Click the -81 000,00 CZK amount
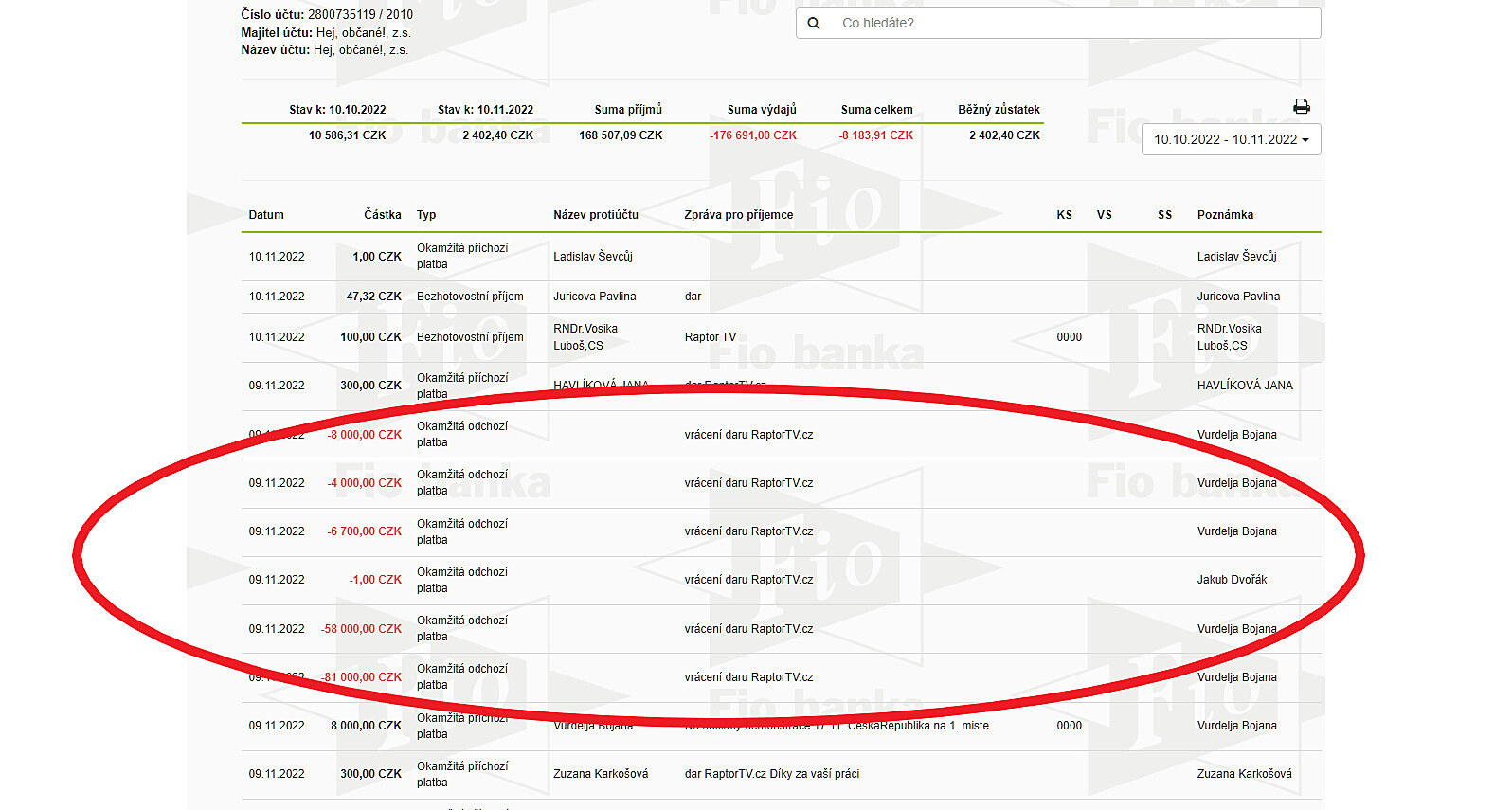Viewport: 1512px width, 810px height. (362, 677)
